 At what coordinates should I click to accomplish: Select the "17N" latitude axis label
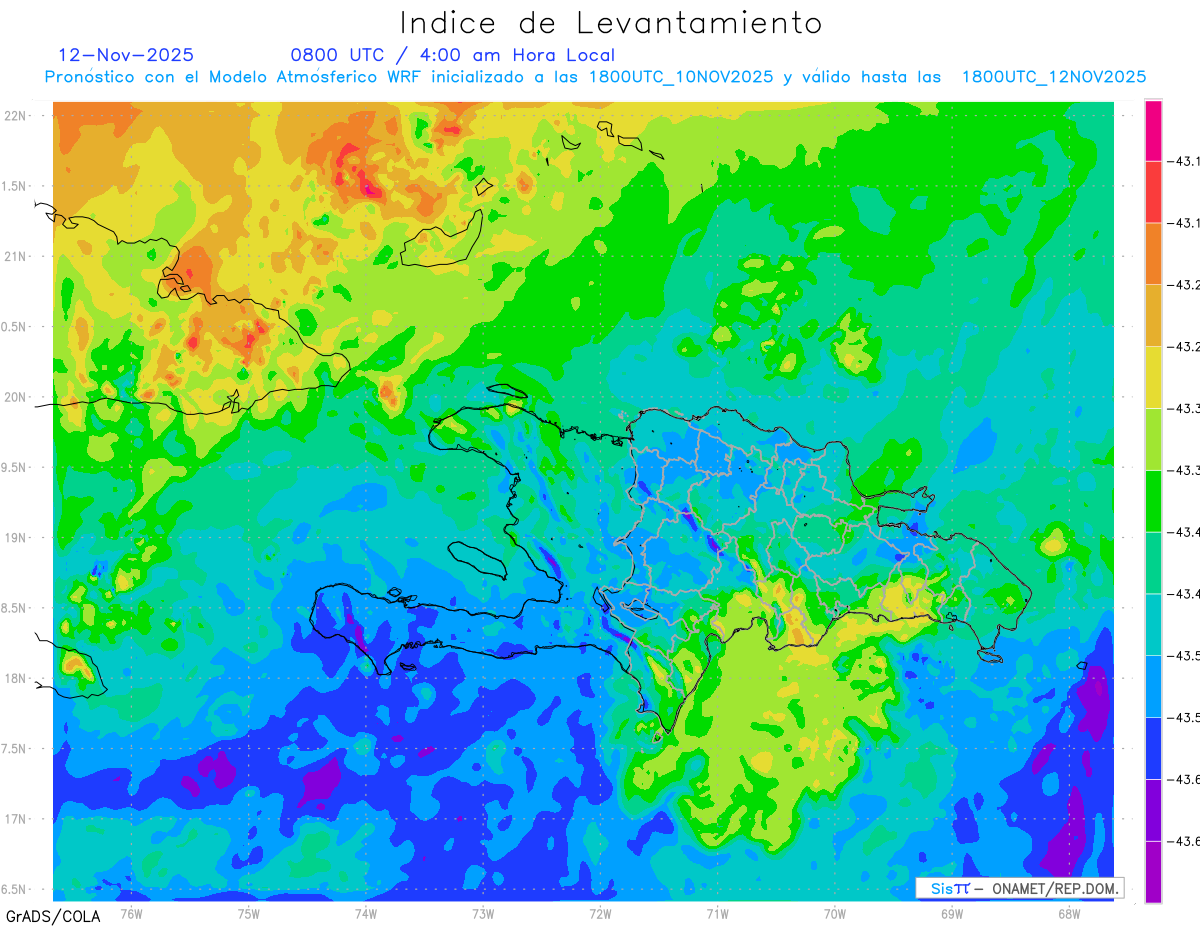point(17,819)
